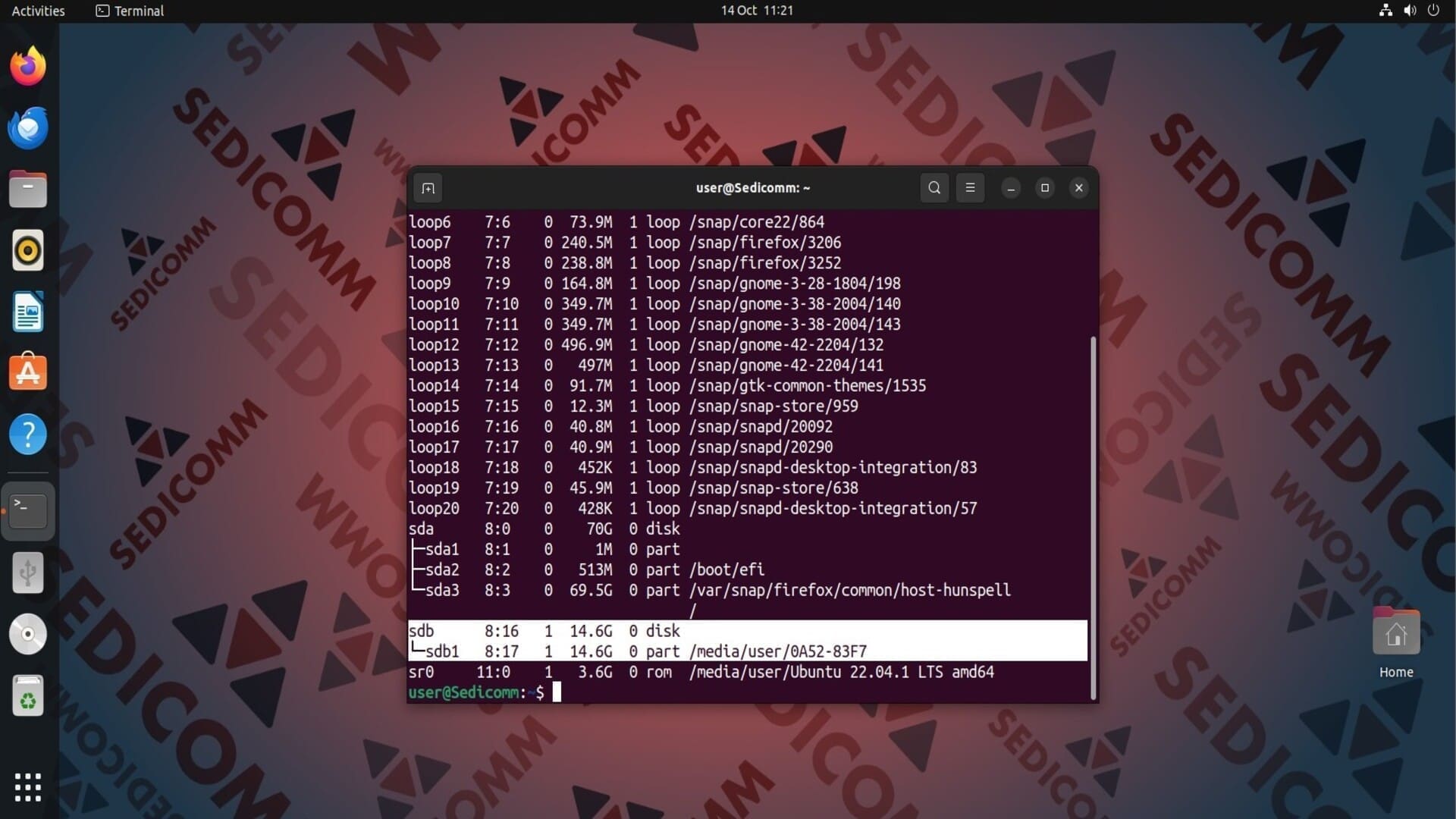The height and width of the screenshot is (819, 1456).
Task: Click the loop14 gtk-common-themes/1535 row
Action: (x=667, y=386)
